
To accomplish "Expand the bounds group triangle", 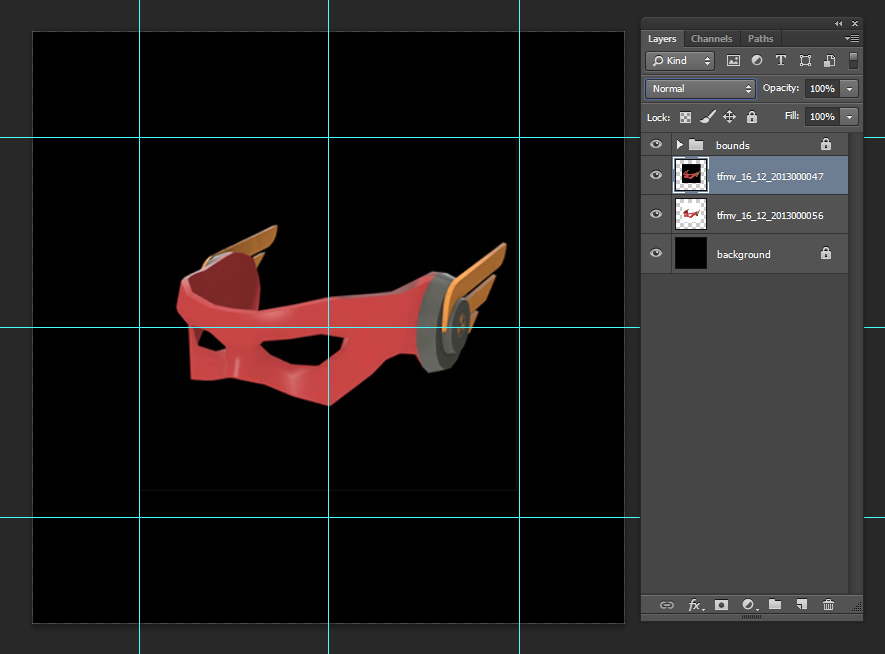I will [x=680, y=144].
